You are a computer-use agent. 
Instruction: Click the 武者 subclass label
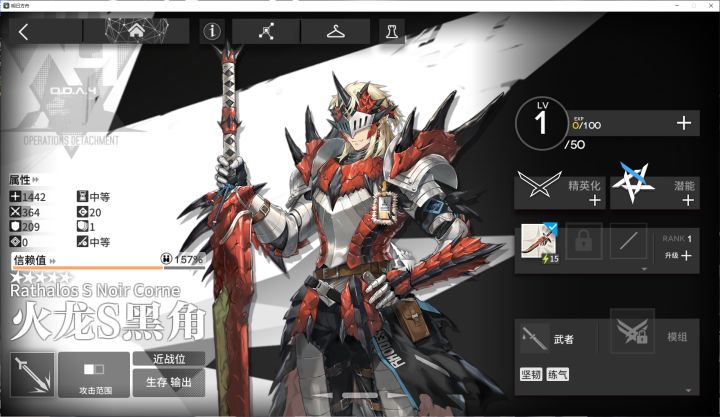[563, 339]
